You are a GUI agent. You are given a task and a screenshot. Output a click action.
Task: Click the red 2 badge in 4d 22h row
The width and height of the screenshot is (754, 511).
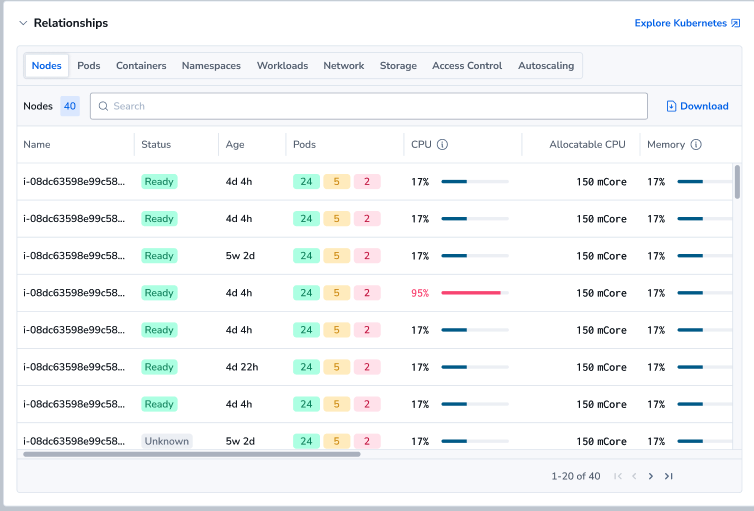pos(367,367)
